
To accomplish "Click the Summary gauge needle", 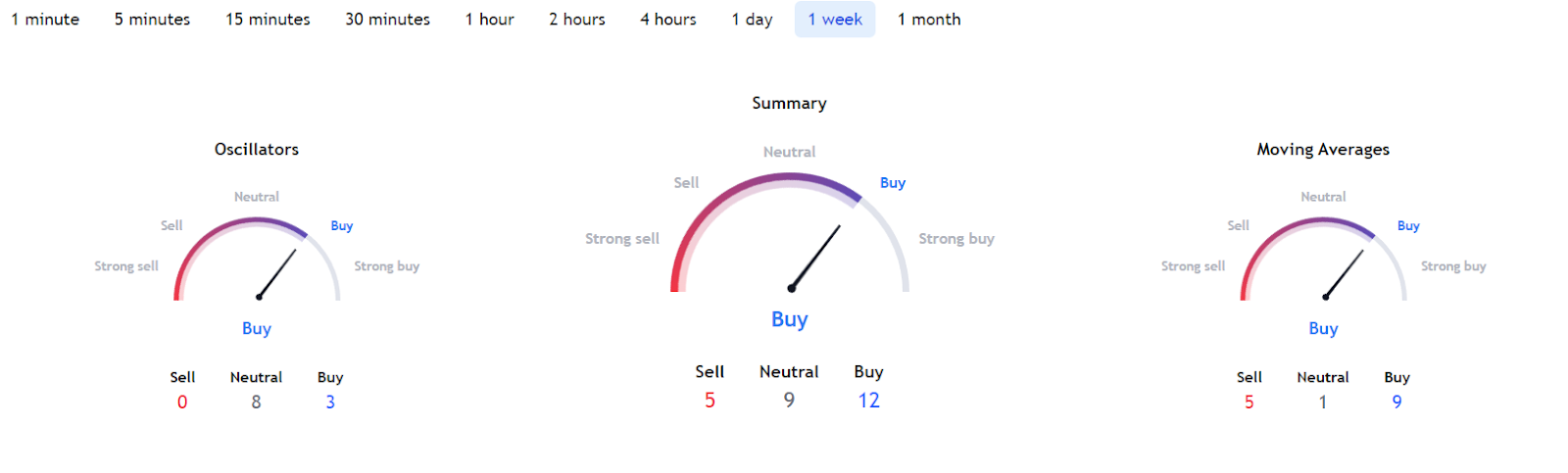I will click(815, 259).
